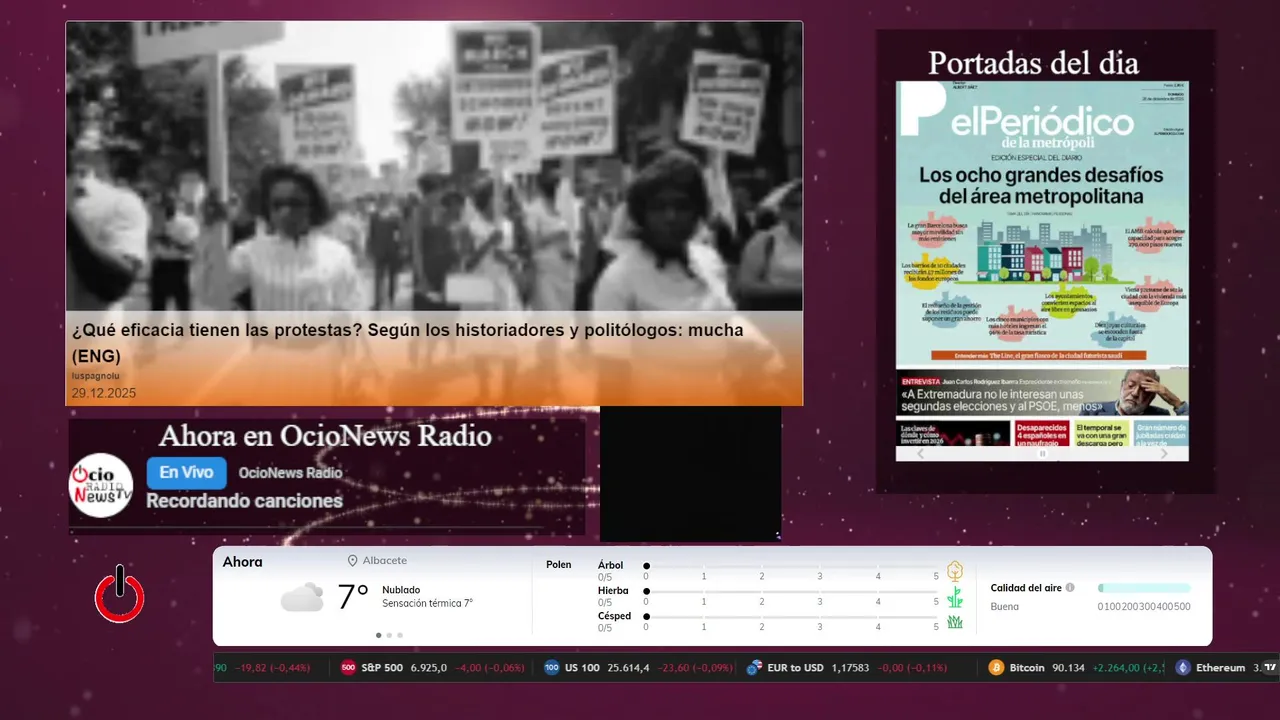
Task: Pause the Portadas del dia slideshow
Action: pyautogui.click(x=1042, y=454)
